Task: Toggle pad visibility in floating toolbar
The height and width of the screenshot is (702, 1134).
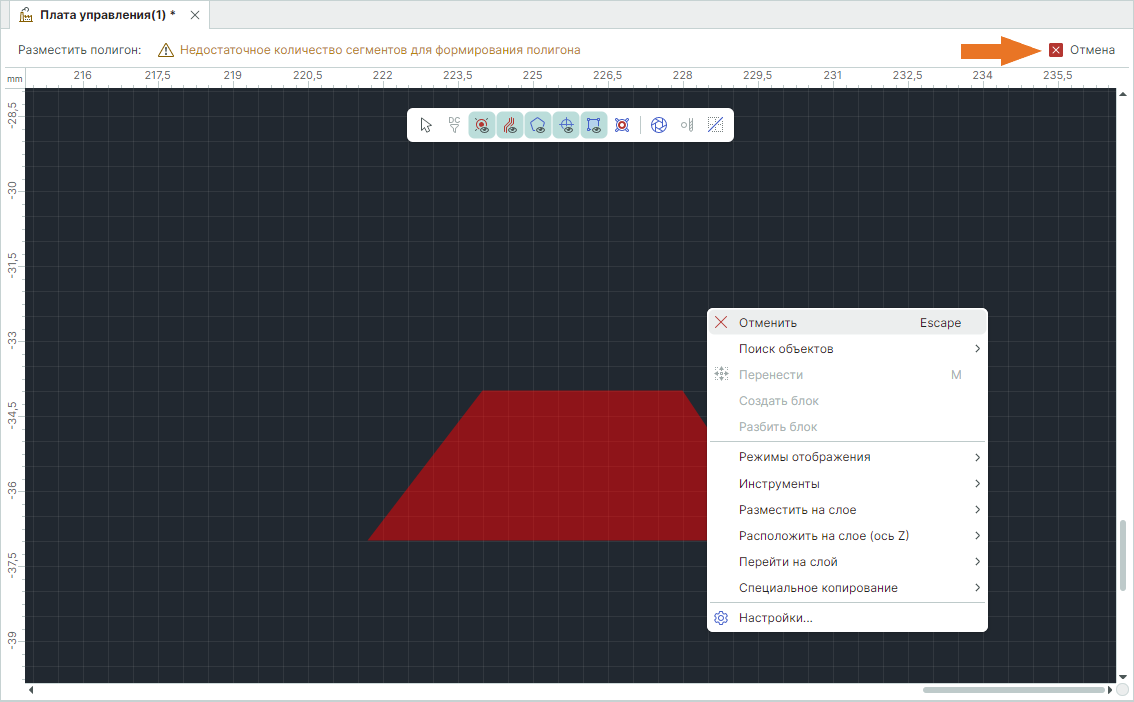Action: click(x=482, y=125)
